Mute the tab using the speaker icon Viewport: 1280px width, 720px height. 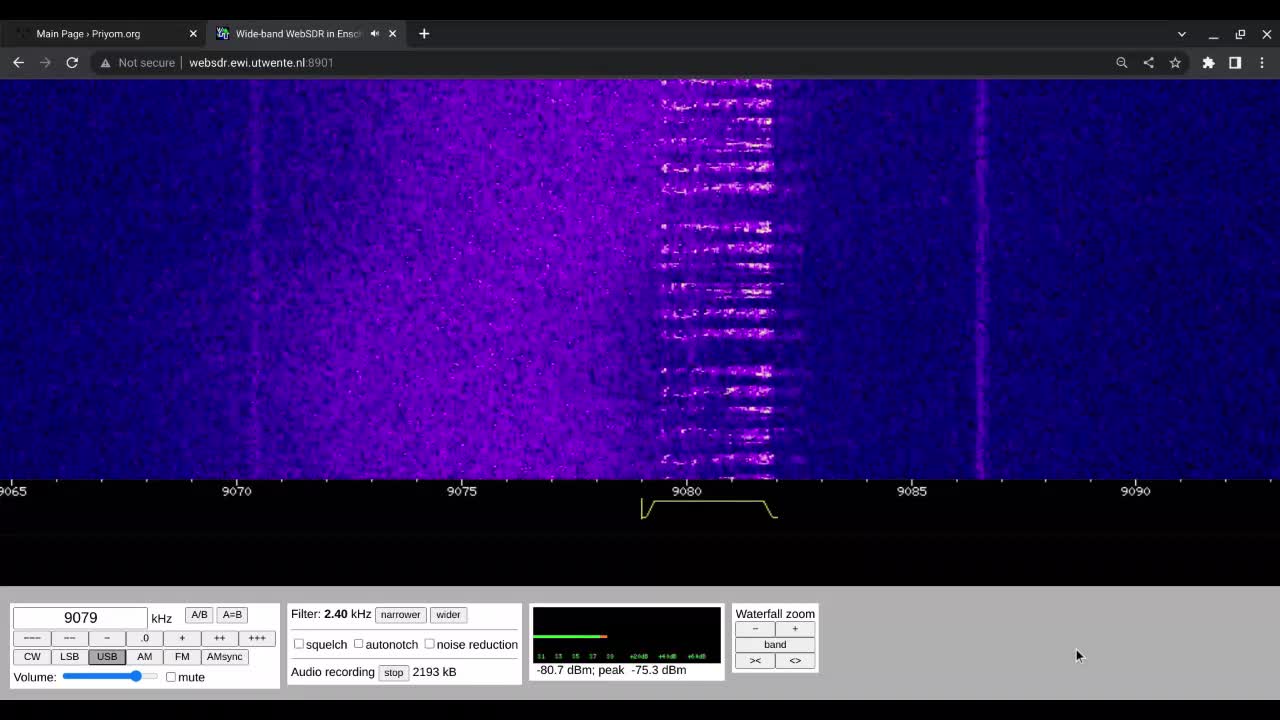pyautogui.click(x=375, y=33)
